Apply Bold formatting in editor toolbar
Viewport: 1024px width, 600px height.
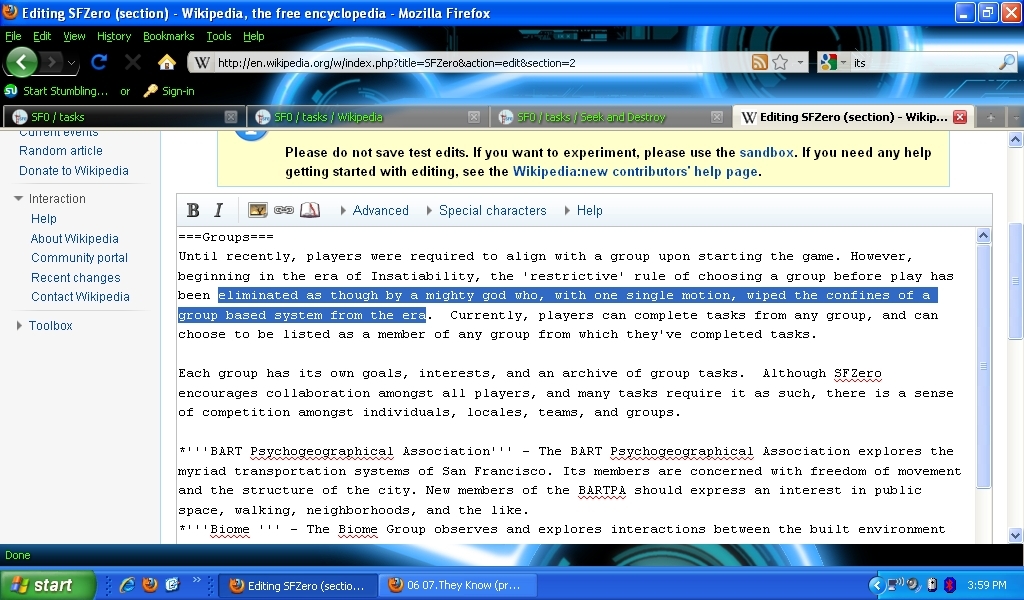pyautogui.click(x=193, y=210)
